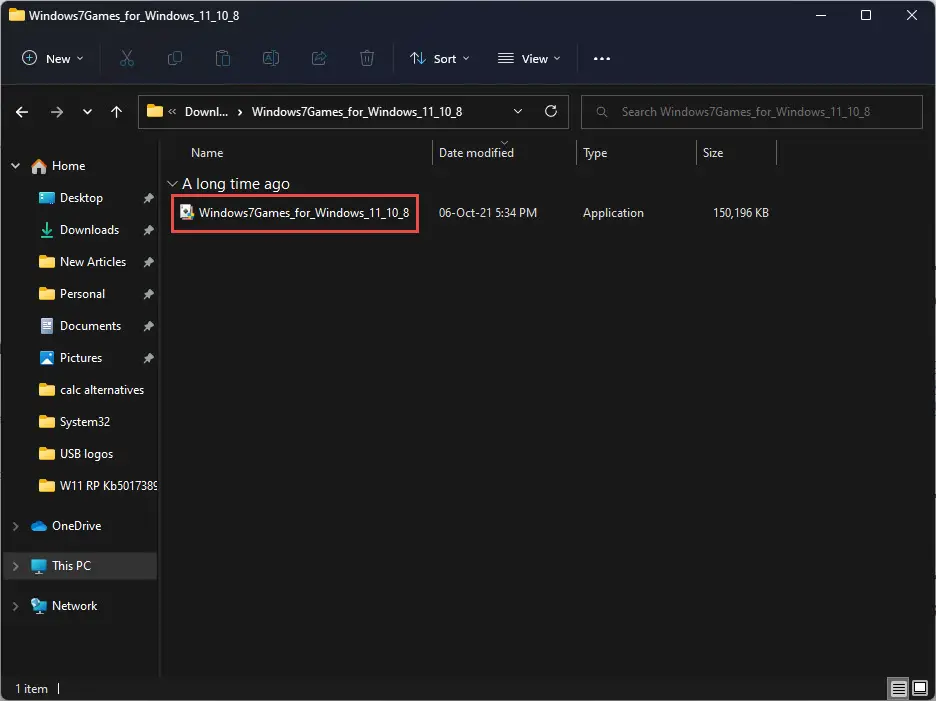Image resolution: width=936 pixels, height=701 pixels.
Task: Click the Rename icon in toolbar
Action: [271, 59]
